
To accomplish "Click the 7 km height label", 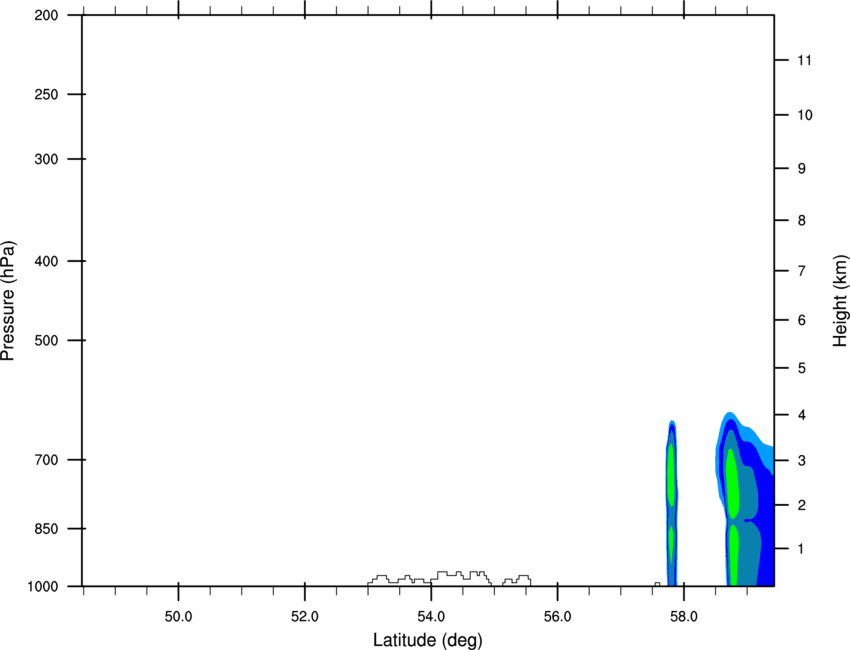I will click(802, 271).
